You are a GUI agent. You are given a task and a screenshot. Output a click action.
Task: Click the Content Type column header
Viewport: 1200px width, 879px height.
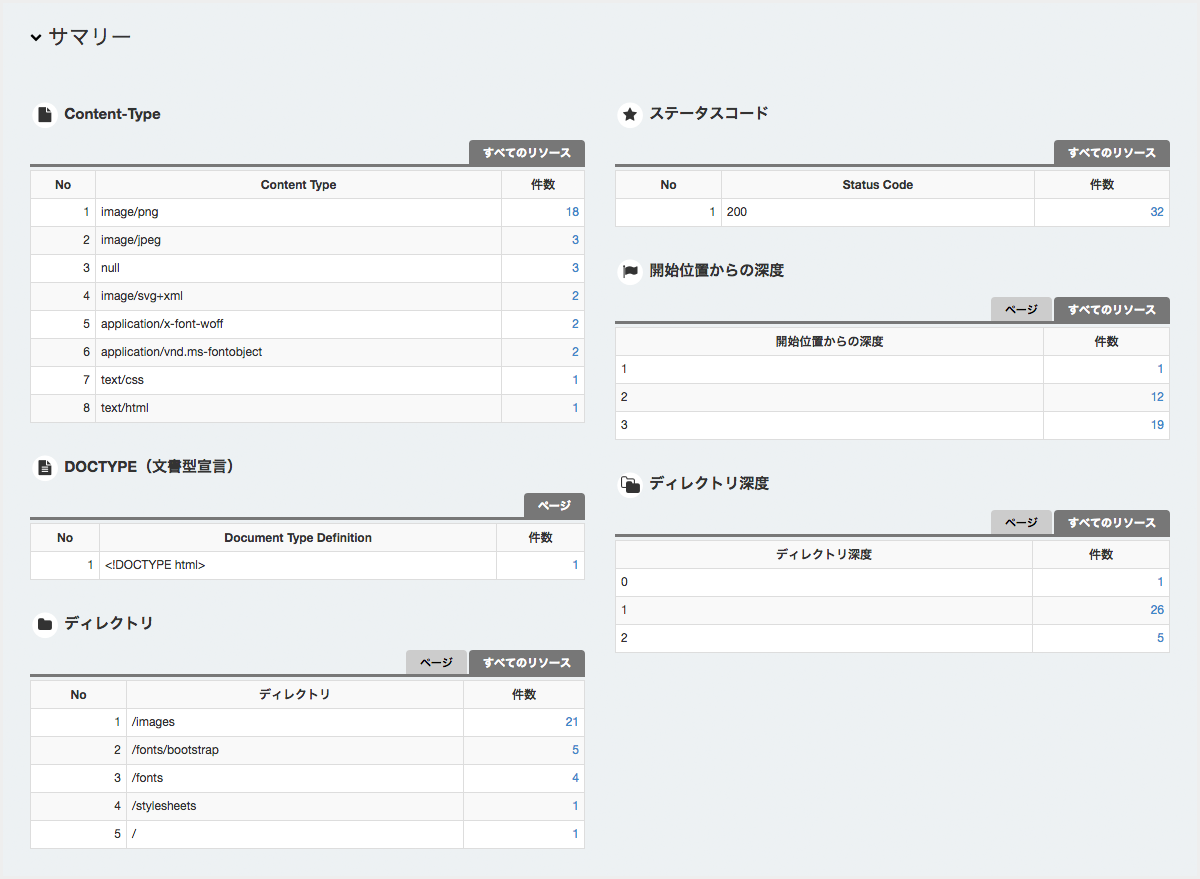pos(298,185)
